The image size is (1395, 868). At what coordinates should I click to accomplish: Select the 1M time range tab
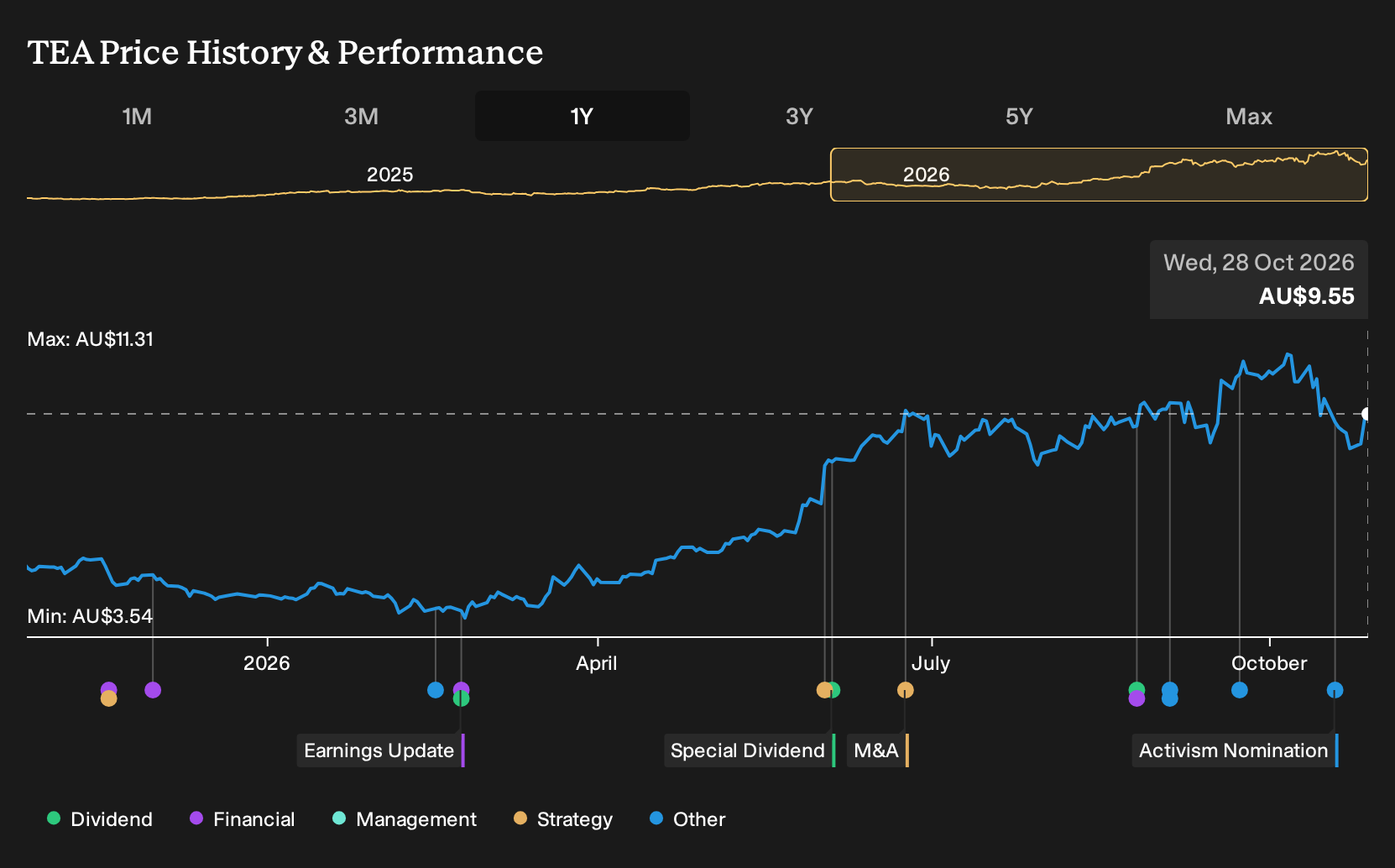[137, 116]
